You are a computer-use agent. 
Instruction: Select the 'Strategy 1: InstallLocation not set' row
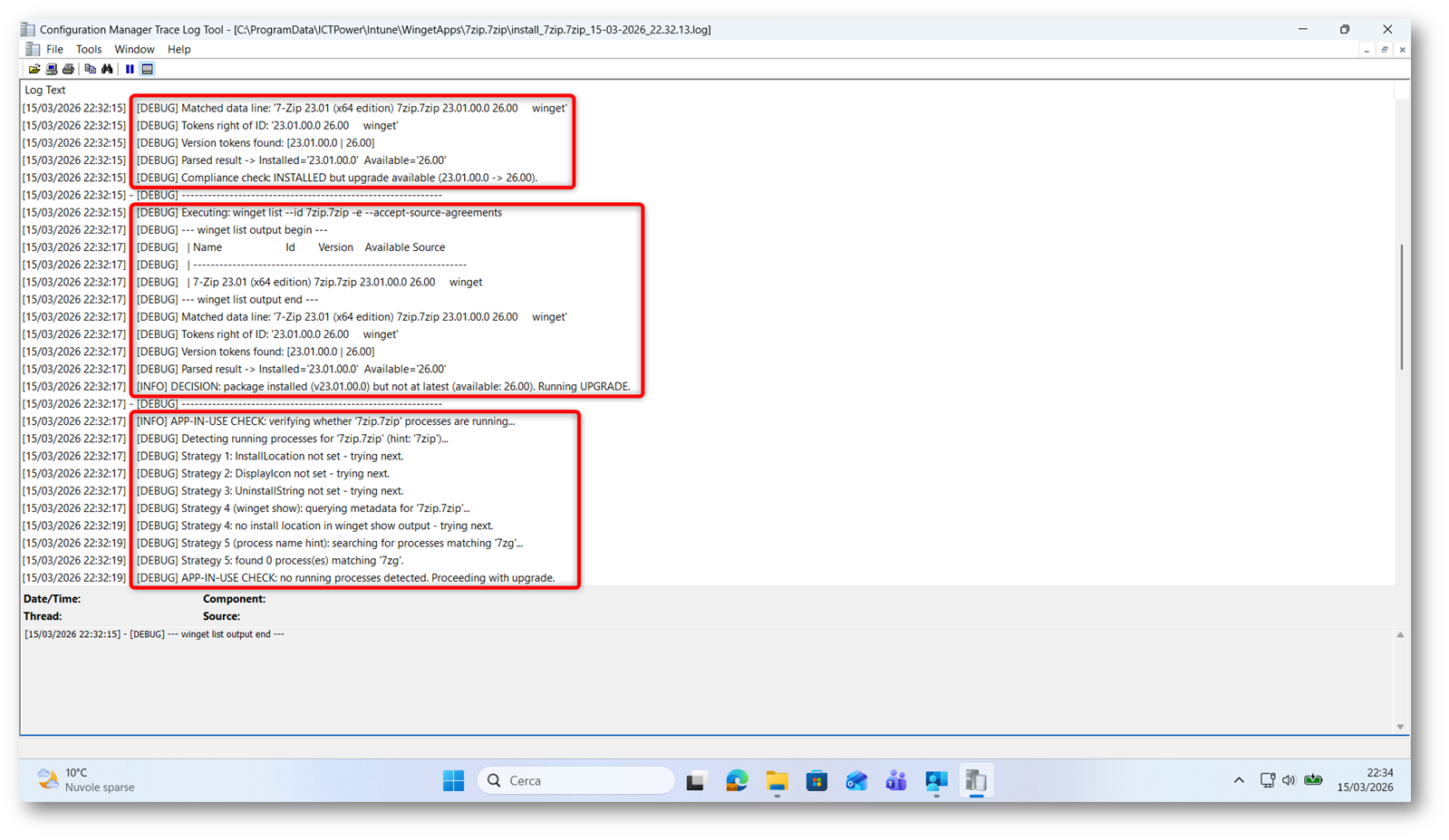pyautogui.click(x=707, y=456)
